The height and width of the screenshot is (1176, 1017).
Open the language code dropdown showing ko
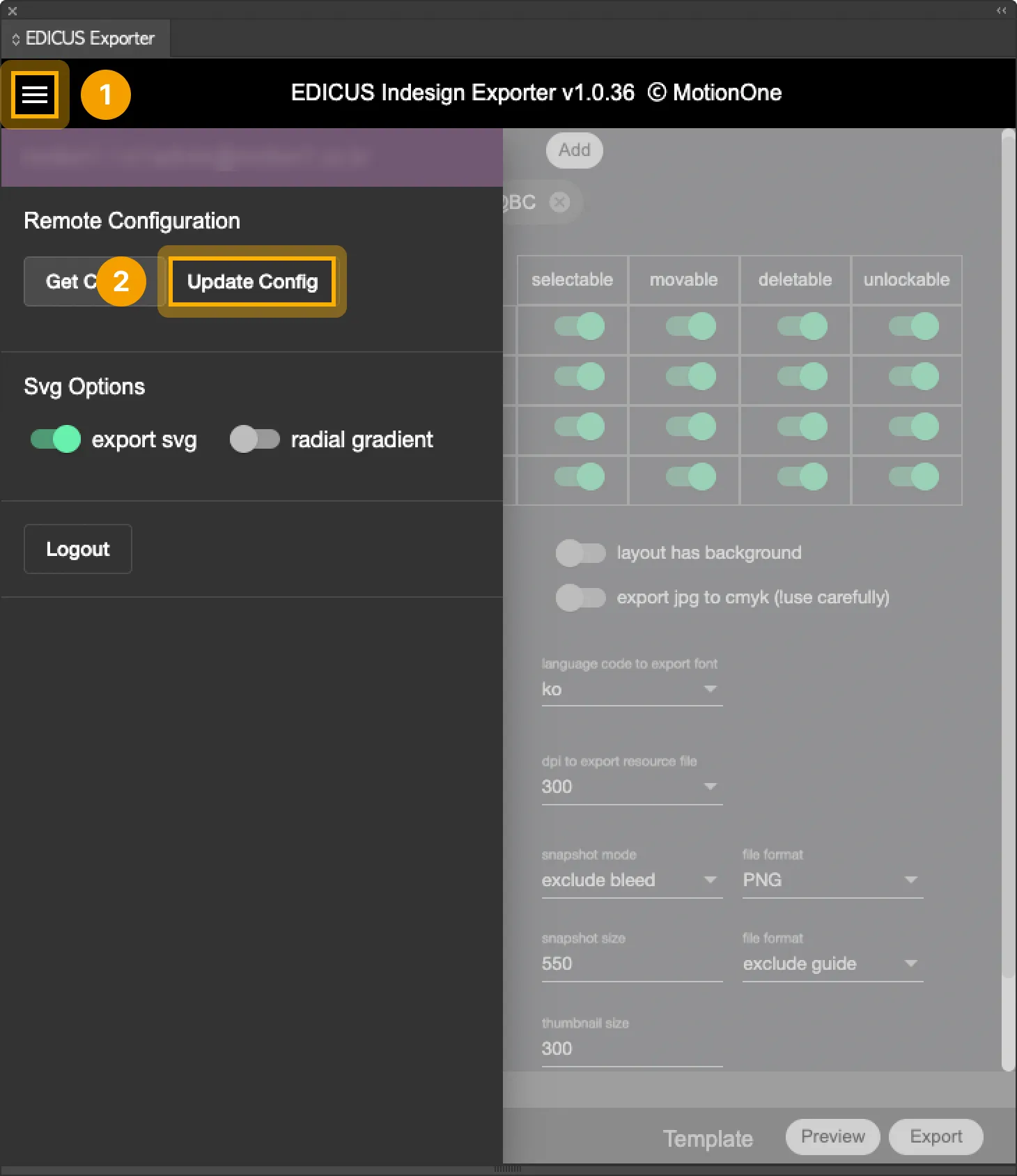pos(632,689)
